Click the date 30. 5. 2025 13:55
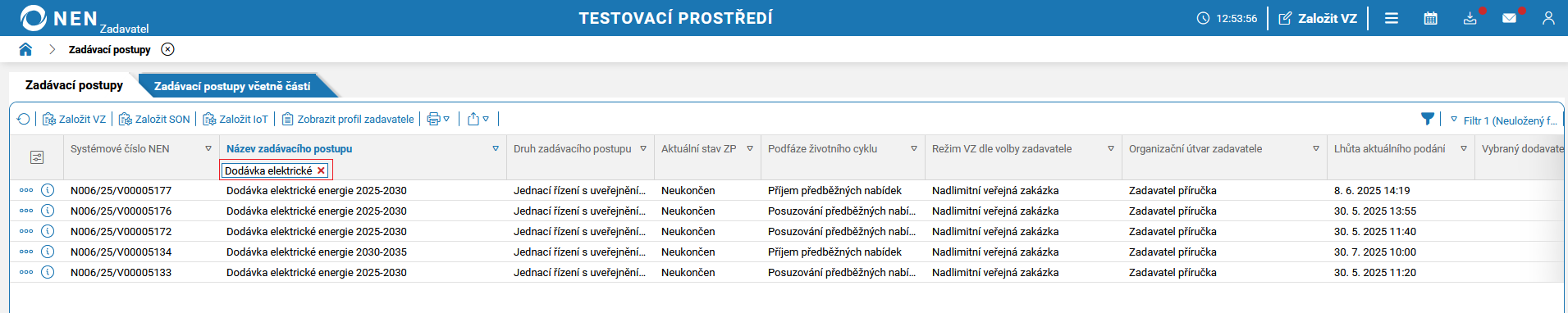This screenshot has width=1568, height=313. coord(1375,211)
